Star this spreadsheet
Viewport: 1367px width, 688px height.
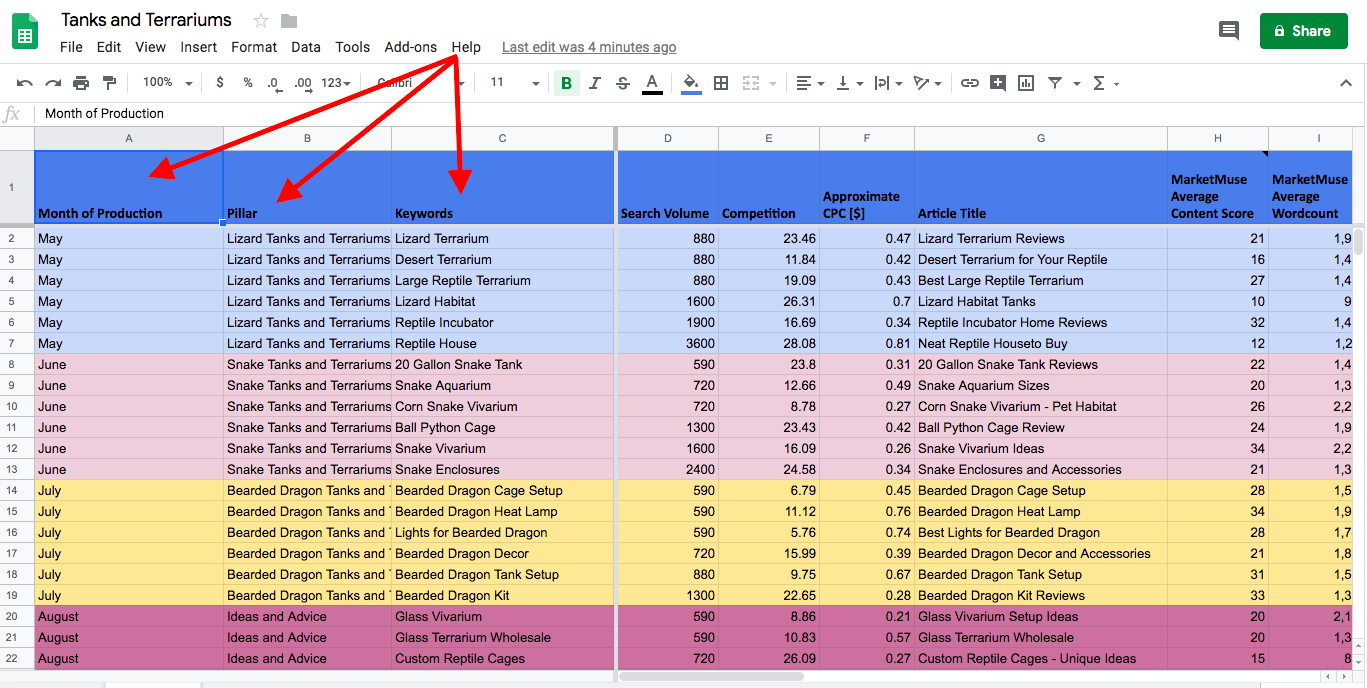pos(261,21)
